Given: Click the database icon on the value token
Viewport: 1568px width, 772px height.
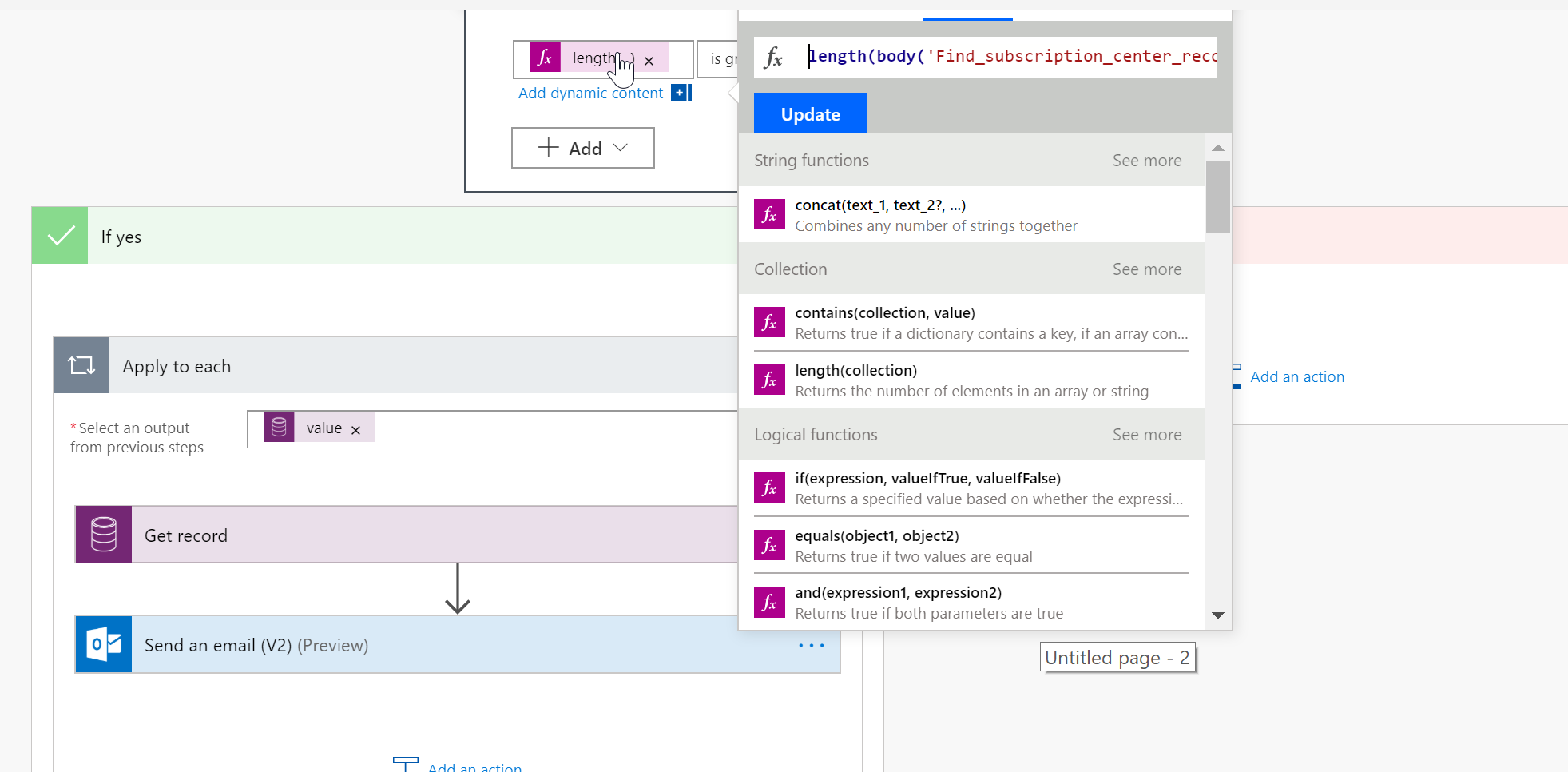Looking at the screenshot, I should point(278,427).
